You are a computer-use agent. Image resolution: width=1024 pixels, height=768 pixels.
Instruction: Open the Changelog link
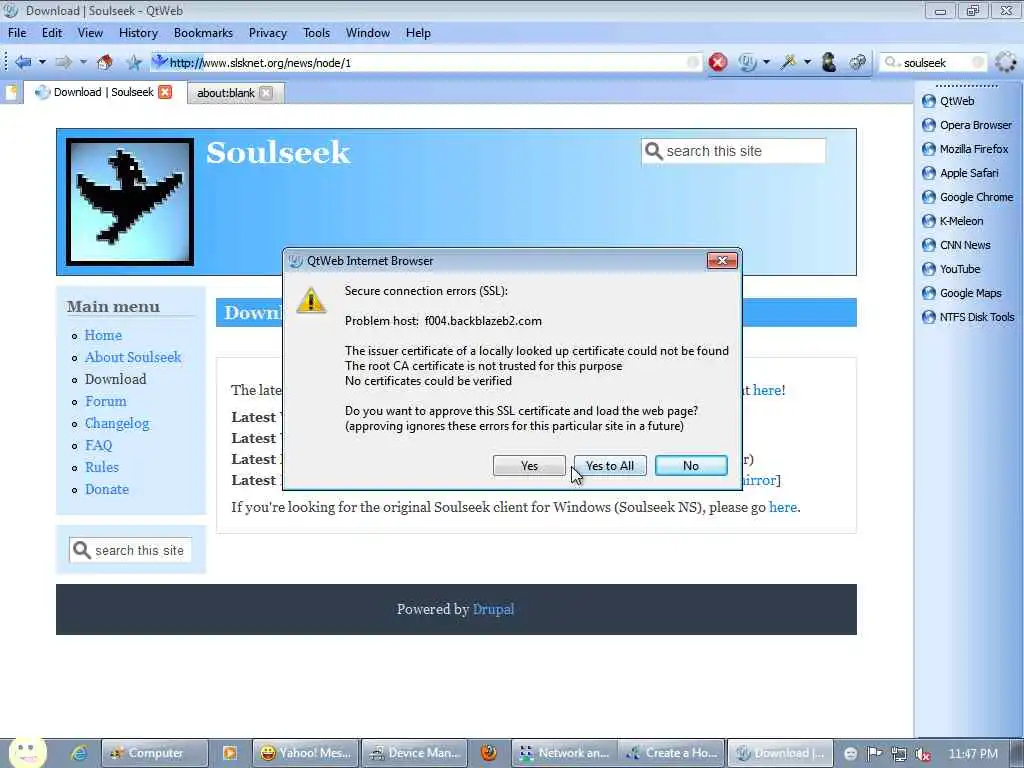pos(118,423)
